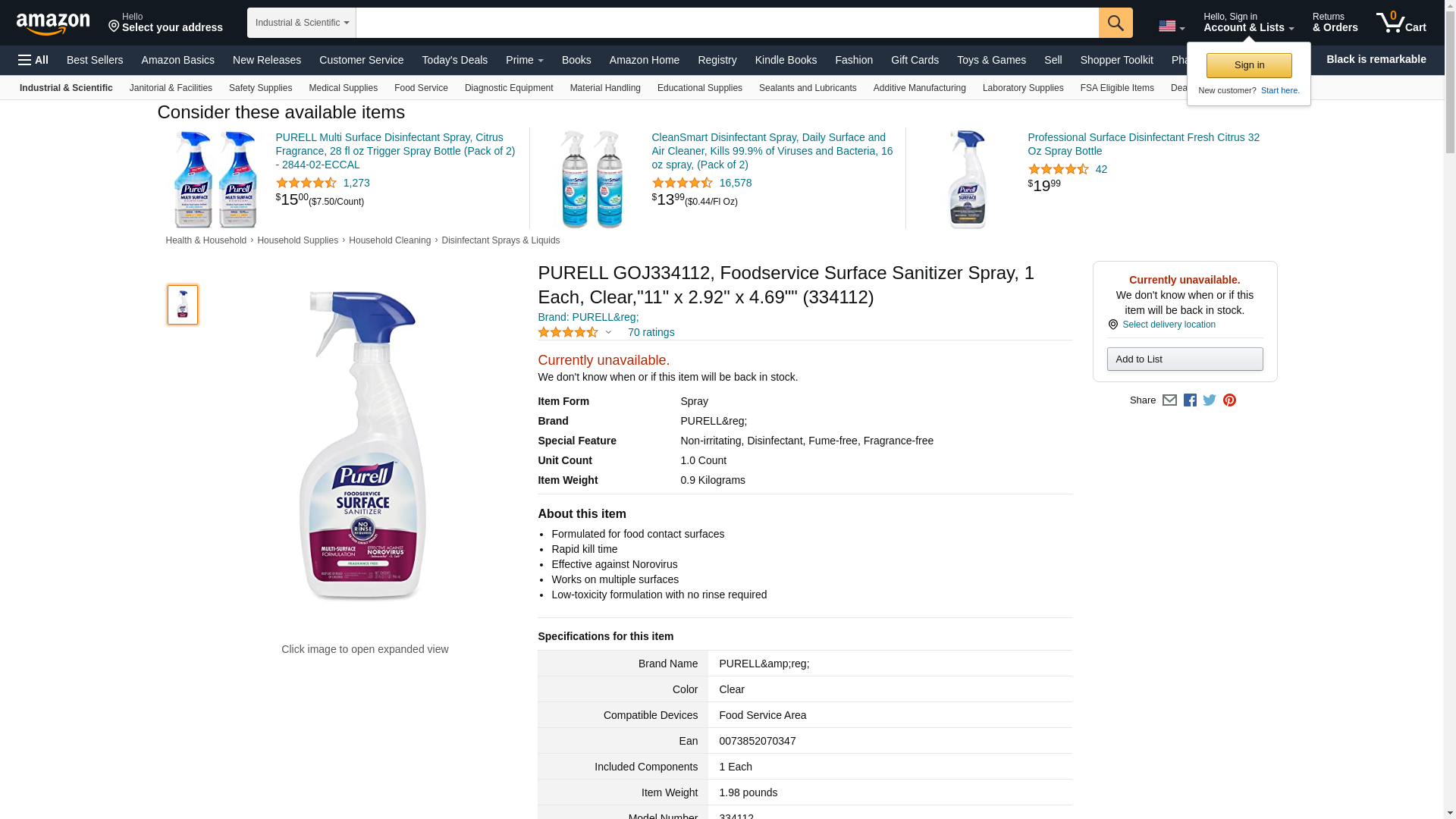Open the shopping cart icon
The height and width of the screenshot is (819, 1456).
[x=1401, y=23]
